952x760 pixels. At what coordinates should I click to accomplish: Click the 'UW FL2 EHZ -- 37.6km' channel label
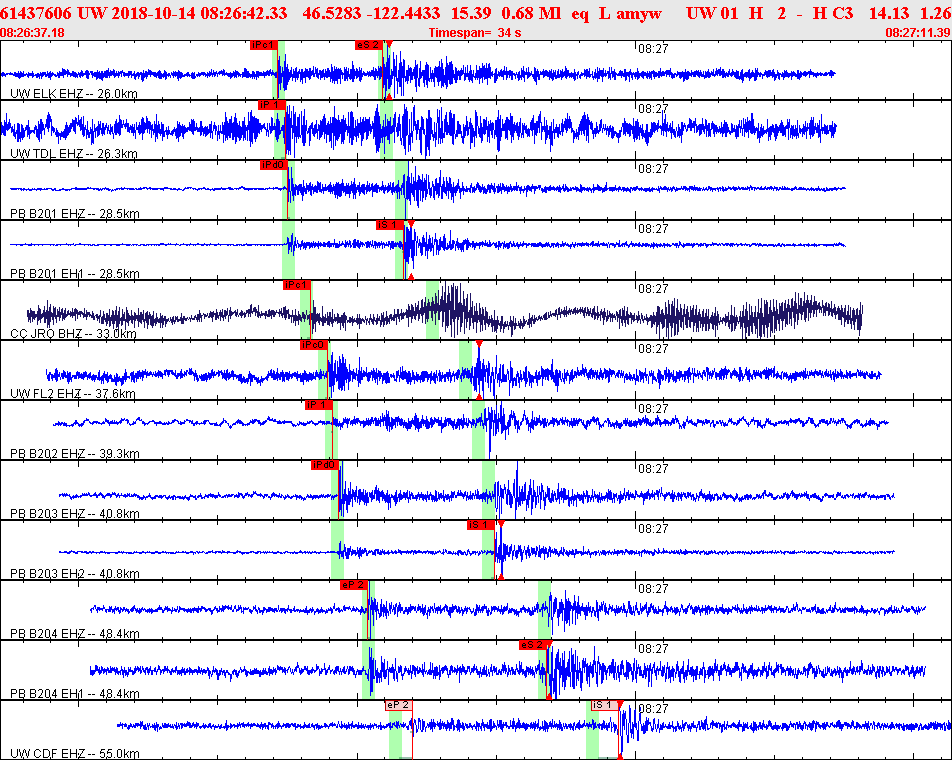pyautogui.click(x=73, y=394)
